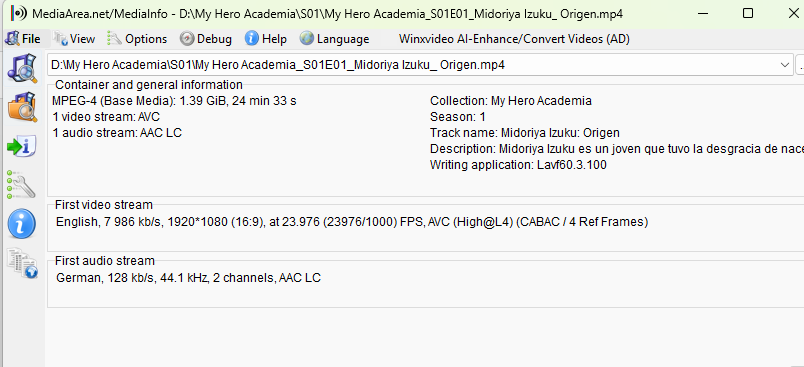Click the Language globe icon

[307, 38]
